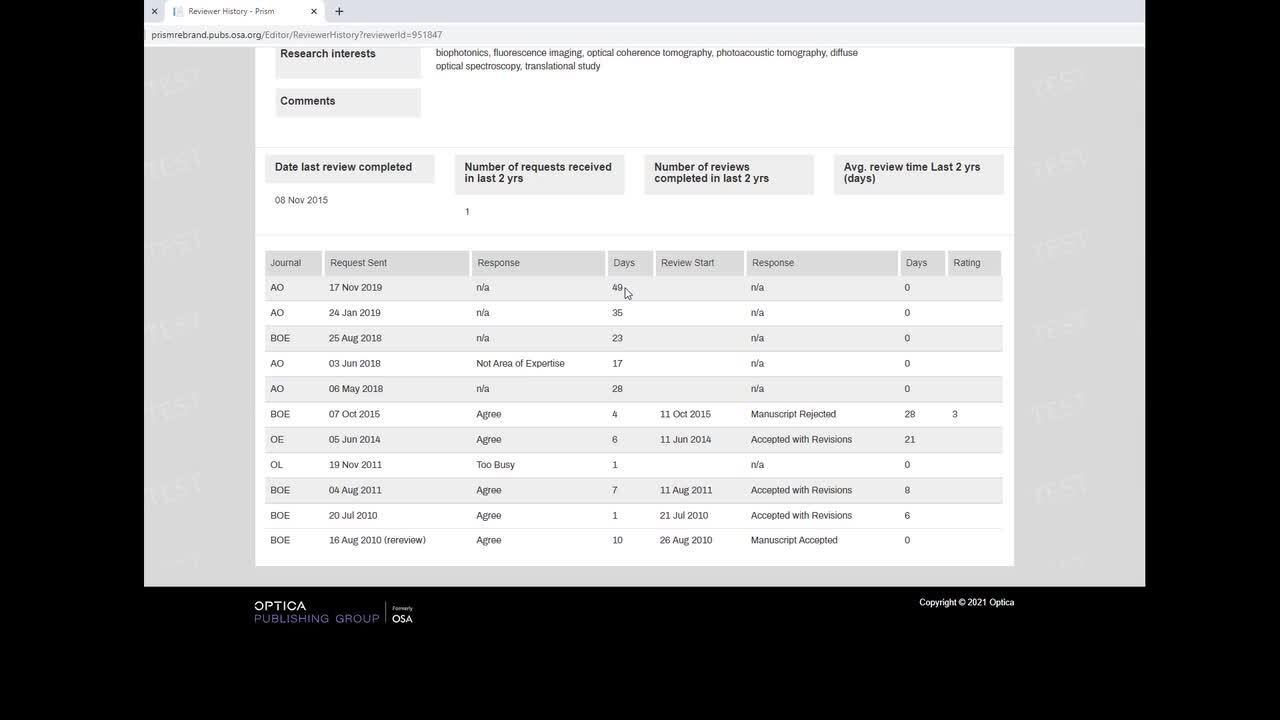
Task: Click the Manuscript Rejected response
Action: (x=793, y=414)
